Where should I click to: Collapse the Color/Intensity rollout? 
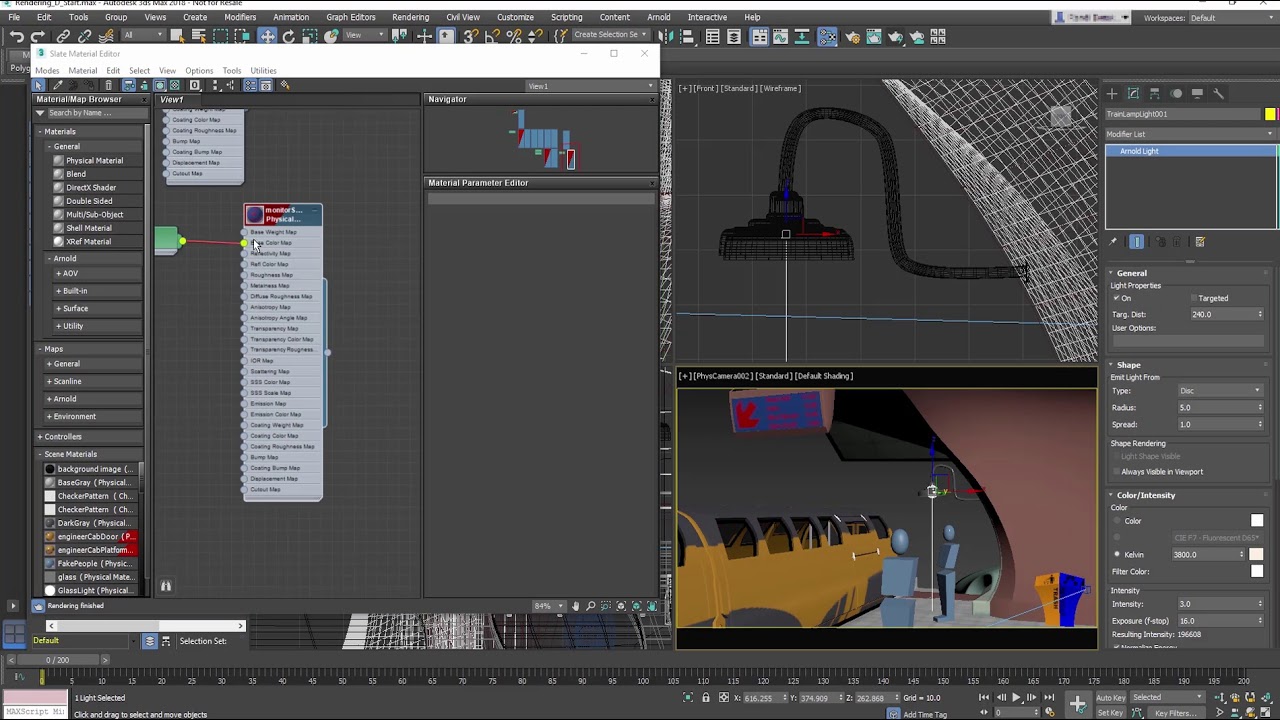[1145, 495]
